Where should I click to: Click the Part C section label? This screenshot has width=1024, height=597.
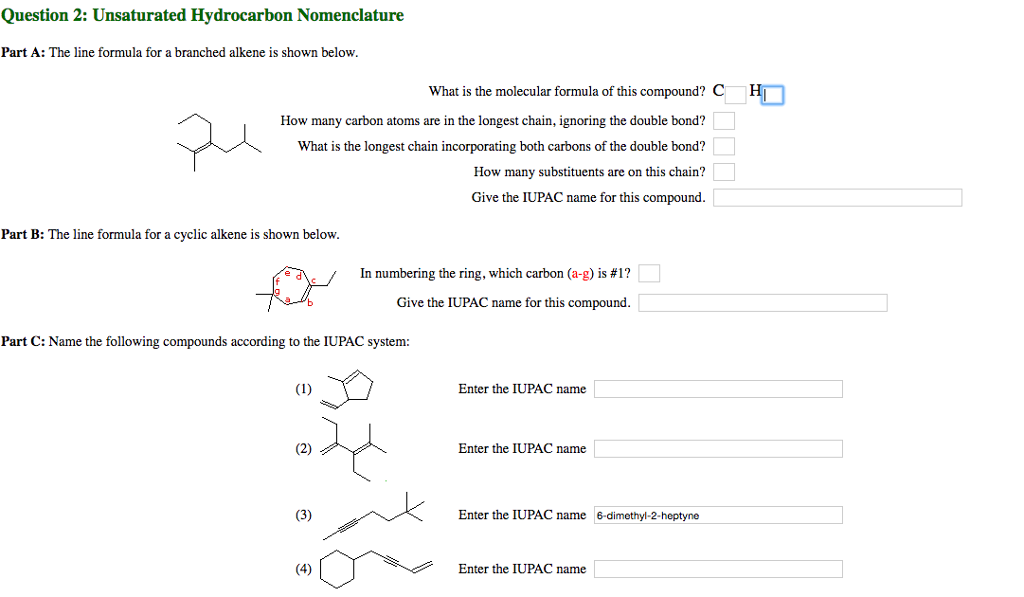[x=23, y=341]
